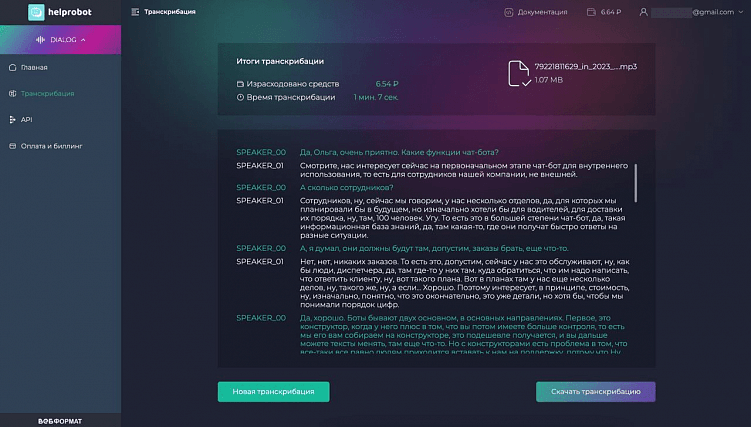Click the API sidebar icon

click(x=12, y=120)
